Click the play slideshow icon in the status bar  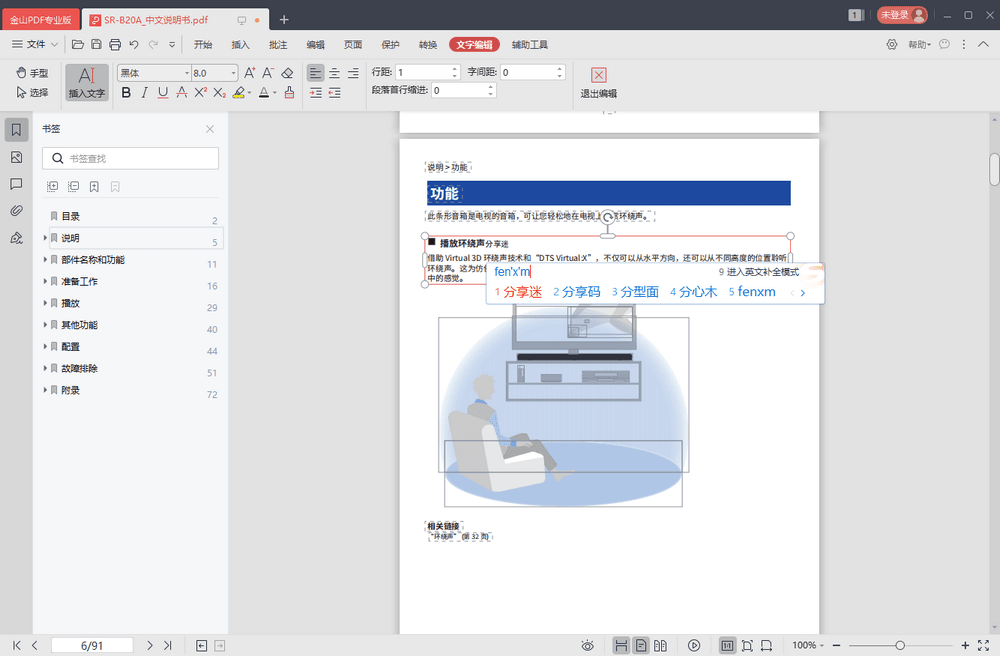(694, 646)
